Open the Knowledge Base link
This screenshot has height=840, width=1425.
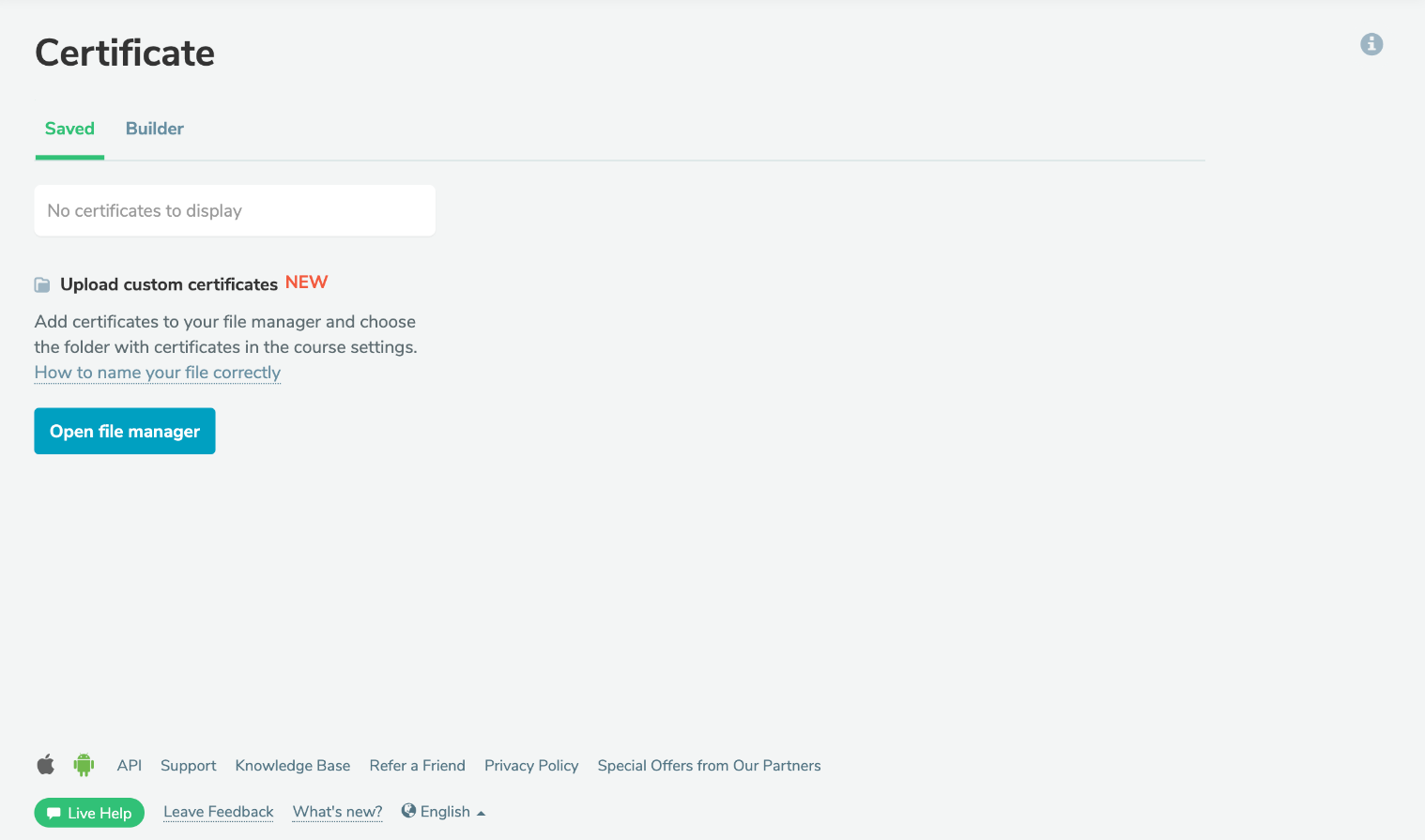tap(292, 765)
